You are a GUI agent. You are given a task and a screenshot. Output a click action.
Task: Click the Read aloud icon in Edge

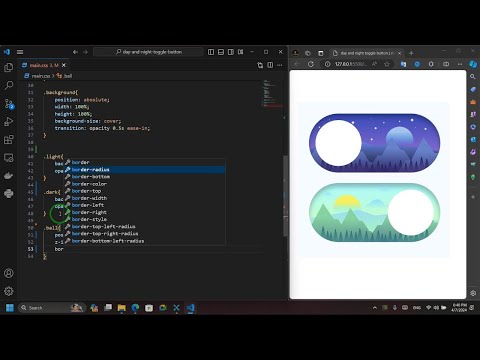pos(374,64)
